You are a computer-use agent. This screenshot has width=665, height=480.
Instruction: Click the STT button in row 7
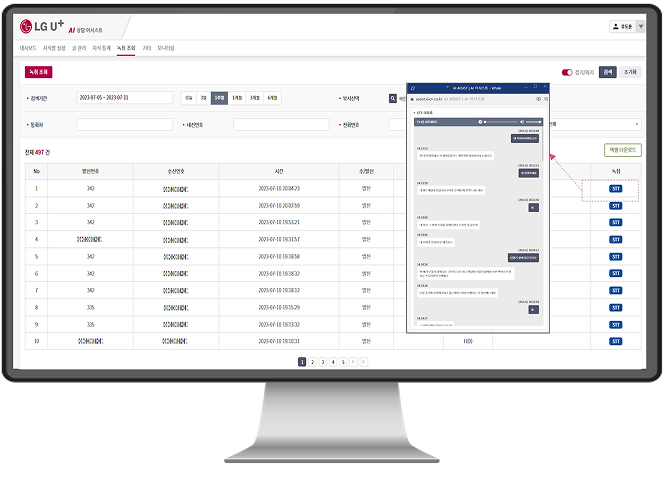[x=616, y=290]
